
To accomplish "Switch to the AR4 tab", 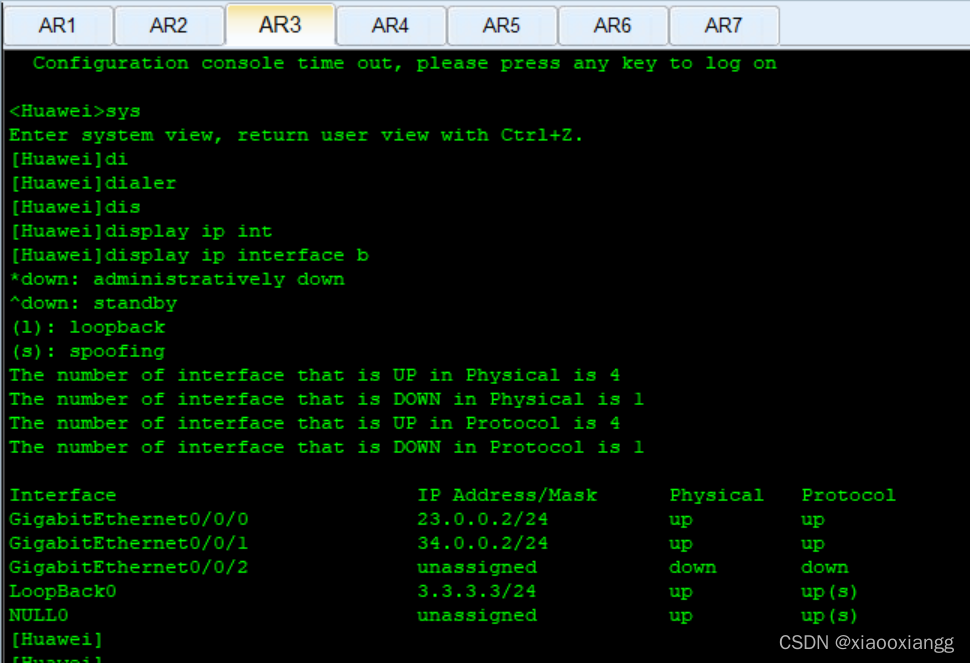I will point(390,25).
